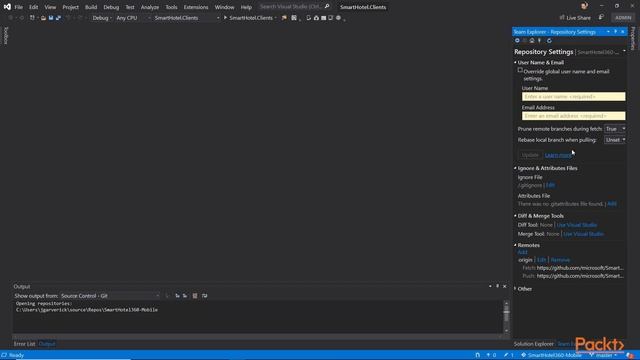
Task: Collapse Ignore & Attributes Files section
Action: point(516,168)
